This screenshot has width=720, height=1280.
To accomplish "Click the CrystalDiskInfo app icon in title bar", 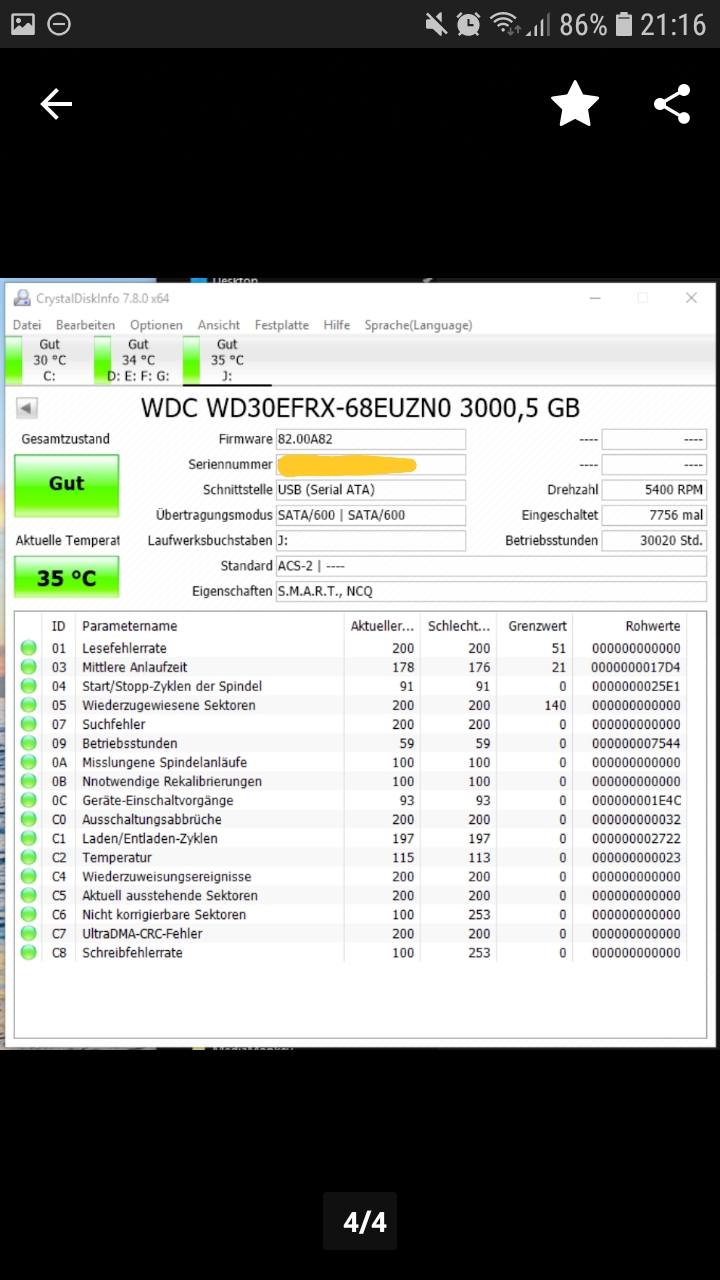I will pyautogui.click(x=22, y=298).
